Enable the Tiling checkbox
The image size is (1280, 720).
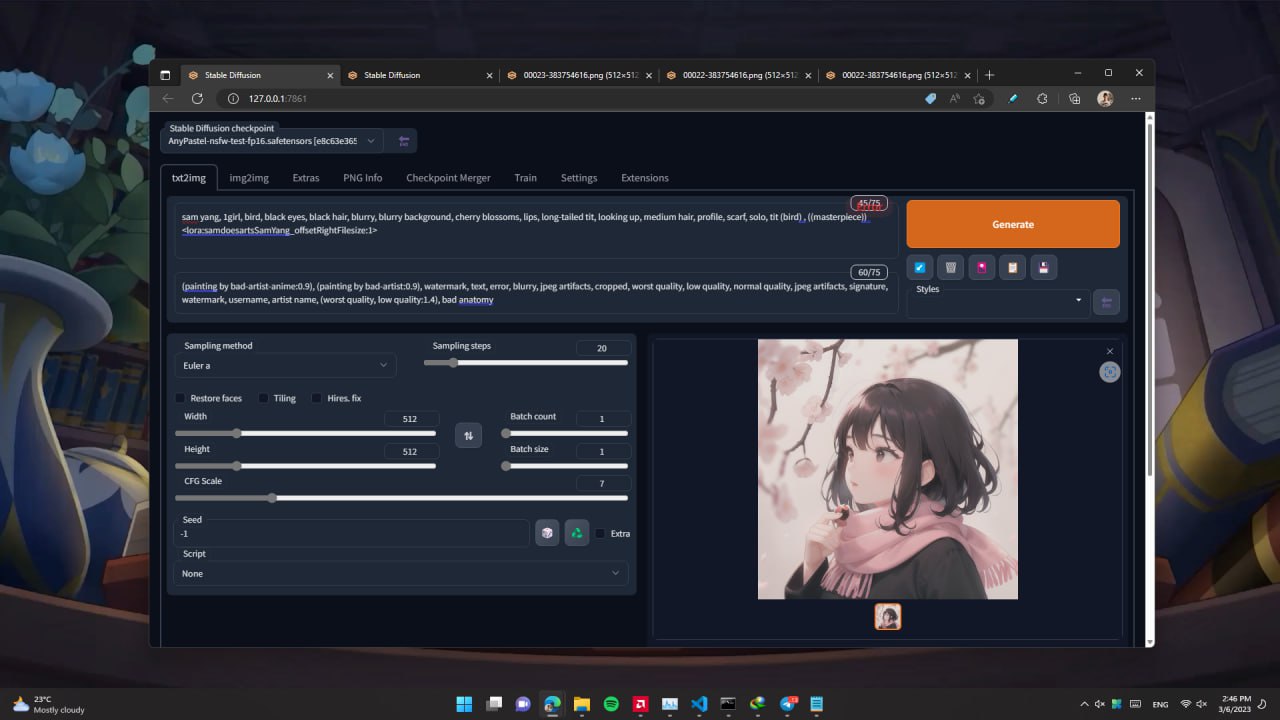tap(264, 398)
